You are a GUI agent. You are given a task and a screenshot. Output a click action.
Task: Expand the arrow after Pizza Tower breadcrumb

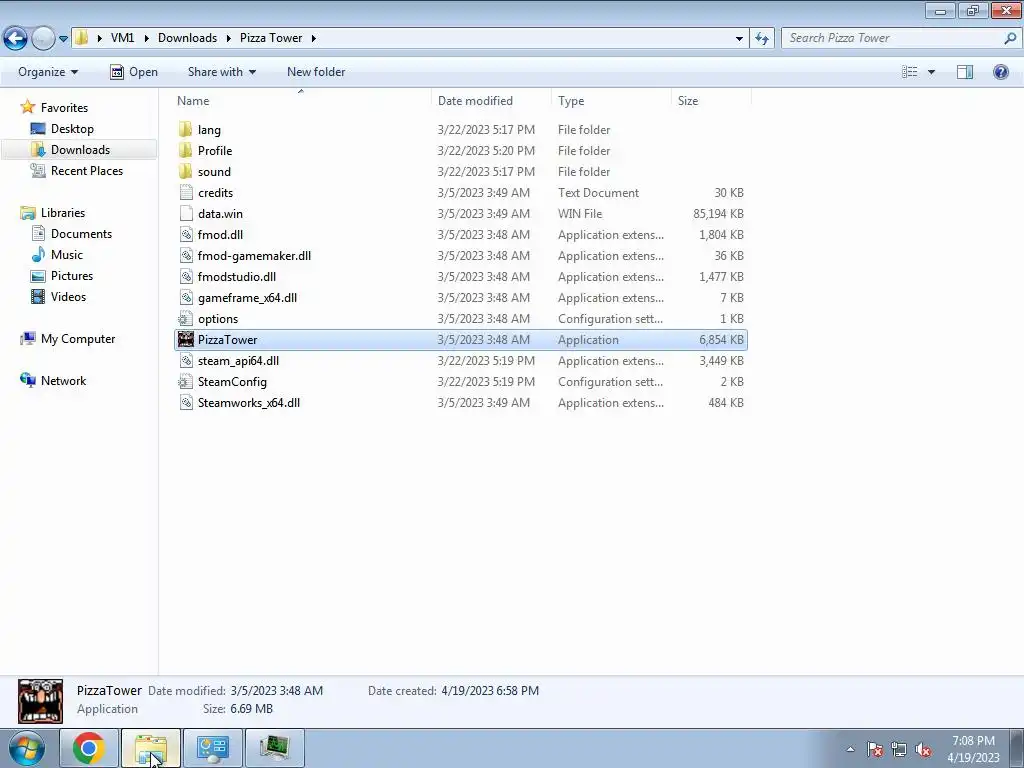313,39
